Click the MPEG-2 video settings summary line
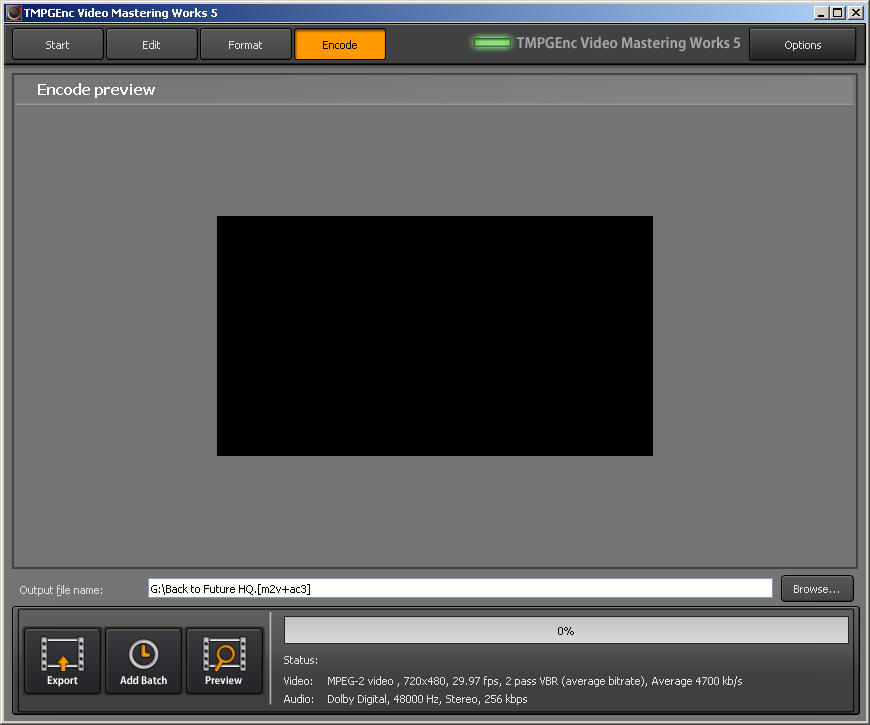 [534, 681]
